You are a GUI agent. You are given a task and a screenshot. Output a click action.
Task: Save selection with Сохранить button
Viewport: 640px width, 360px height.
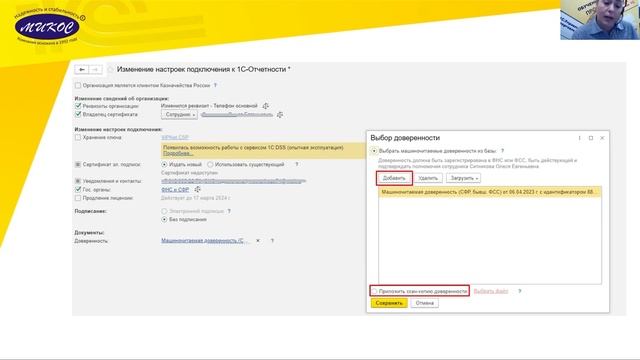(389, 303)
